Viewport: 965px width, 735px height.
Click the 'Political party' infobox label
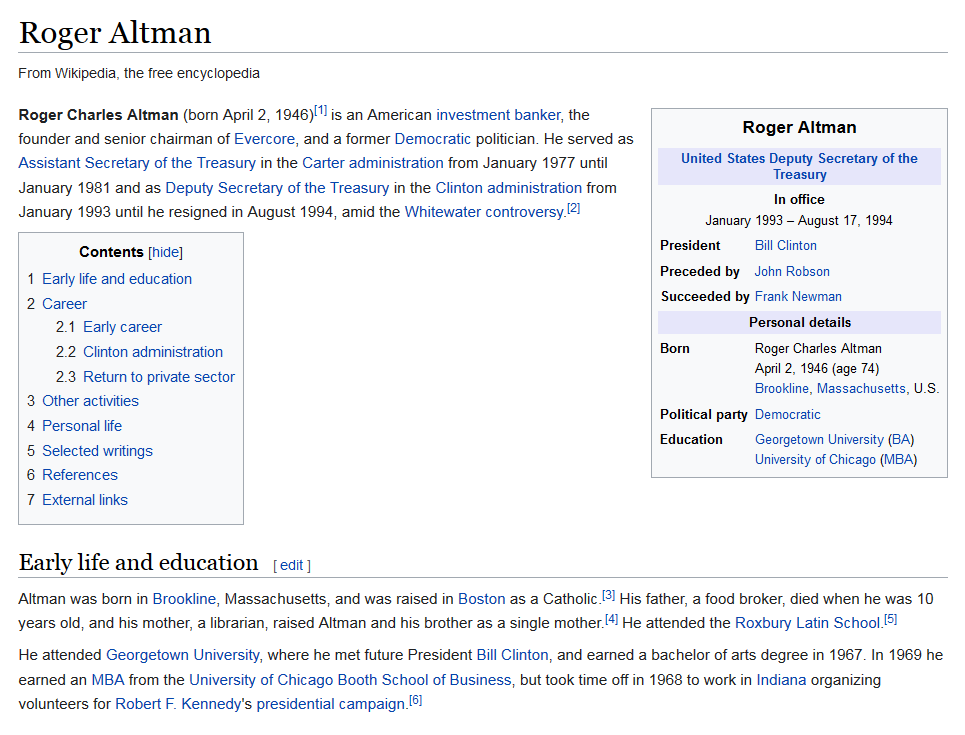pos(704,414)
